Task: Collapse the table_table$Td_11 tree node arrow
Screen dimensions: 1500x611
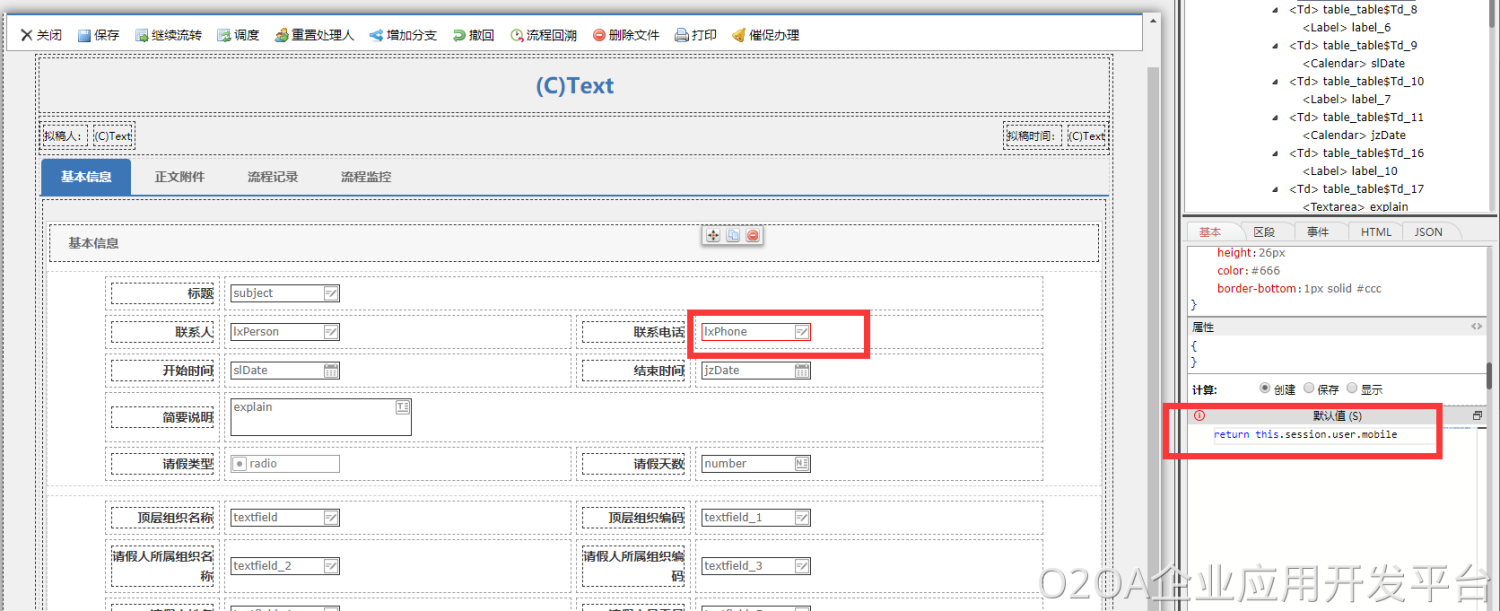Action: [1276, 118]
